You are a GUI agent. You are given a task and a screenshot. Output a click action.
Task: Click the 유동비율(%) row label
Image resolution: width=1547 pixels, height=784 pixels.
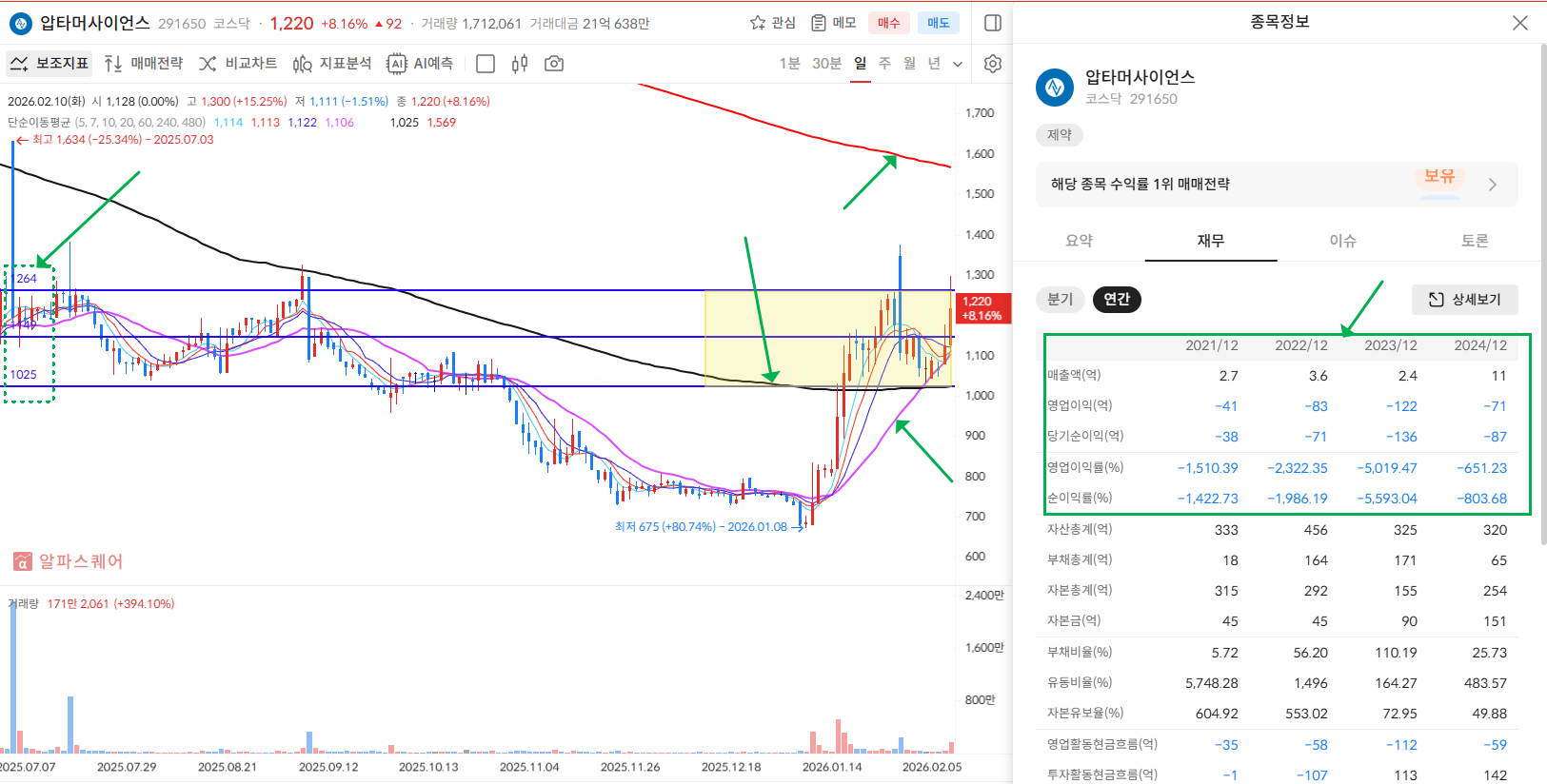pyautogui.click(x=1080, y=682)
